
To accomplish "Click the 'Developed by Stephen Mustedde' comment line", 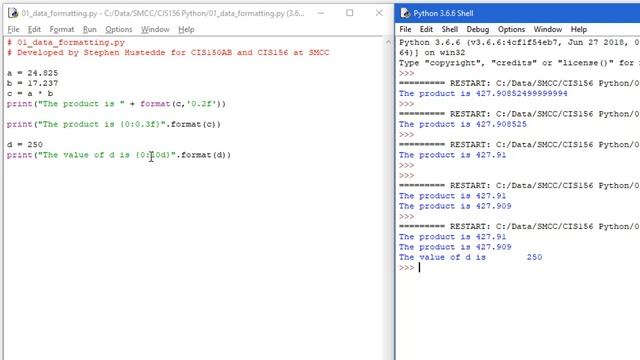I will pyautogui.click(x=168, y=53).
